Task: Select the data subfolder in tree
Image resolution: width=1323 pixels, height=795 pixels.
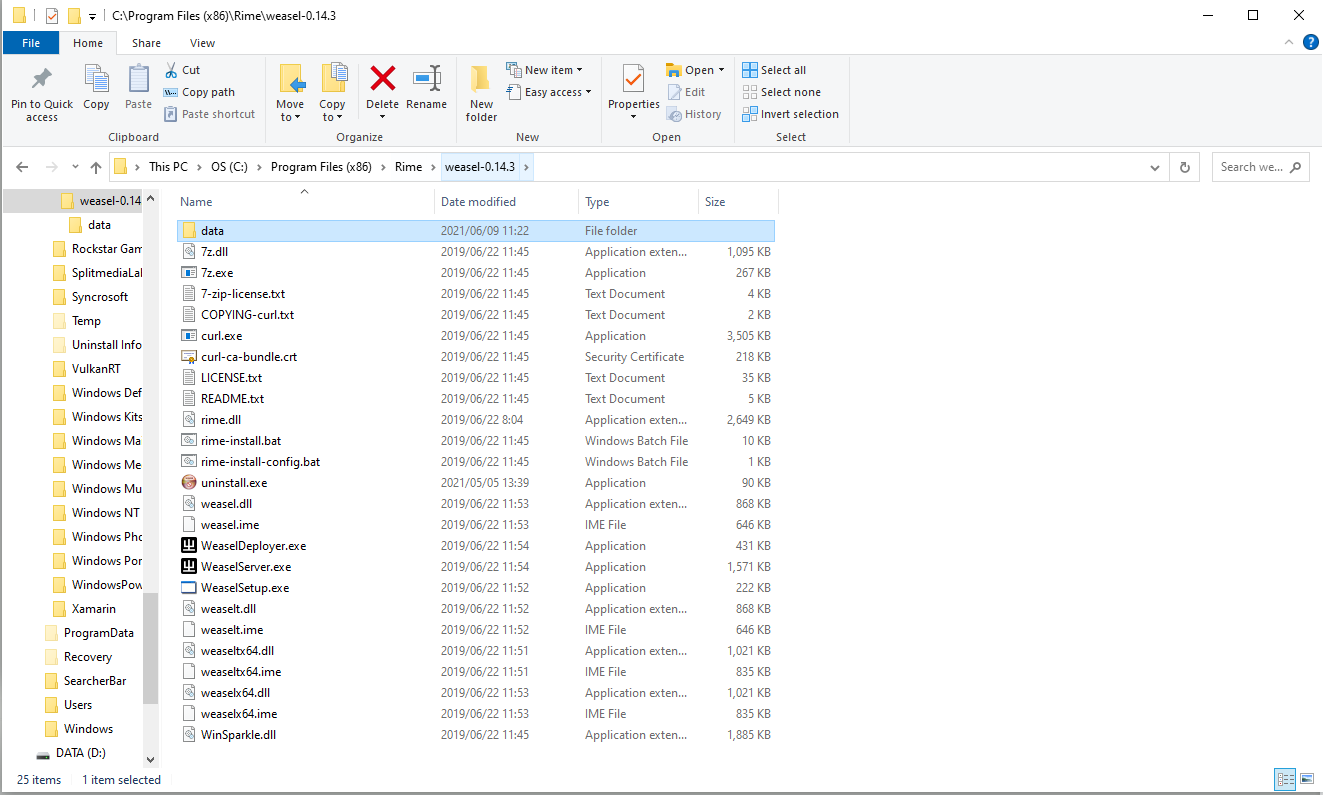Action: click(99, 225)
